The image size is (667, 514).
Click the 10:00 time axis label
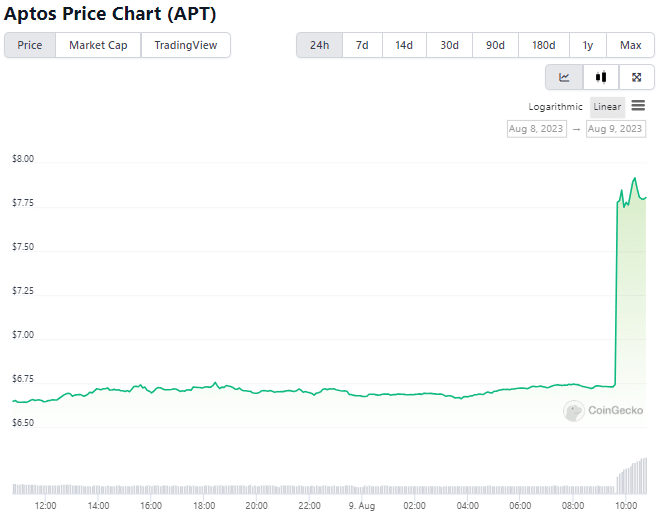pos(626,505)
